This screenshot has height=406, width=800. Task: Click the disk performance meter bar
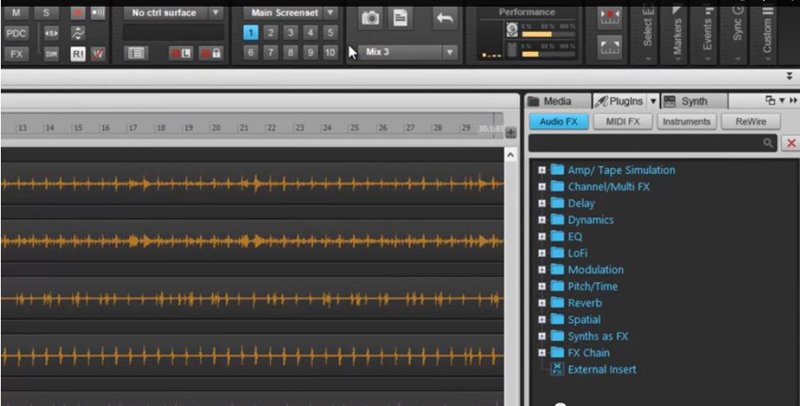coord(547,34)
